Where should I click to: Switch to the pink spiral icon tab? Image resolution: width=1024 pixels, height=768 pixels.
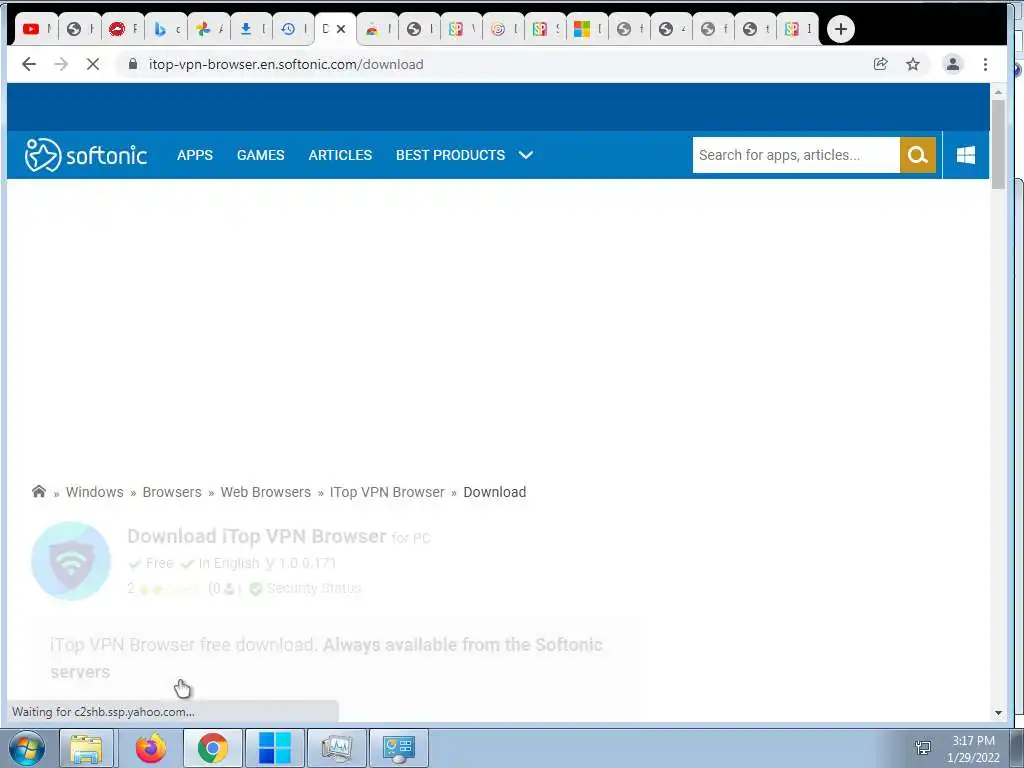(x=504, y=29)
